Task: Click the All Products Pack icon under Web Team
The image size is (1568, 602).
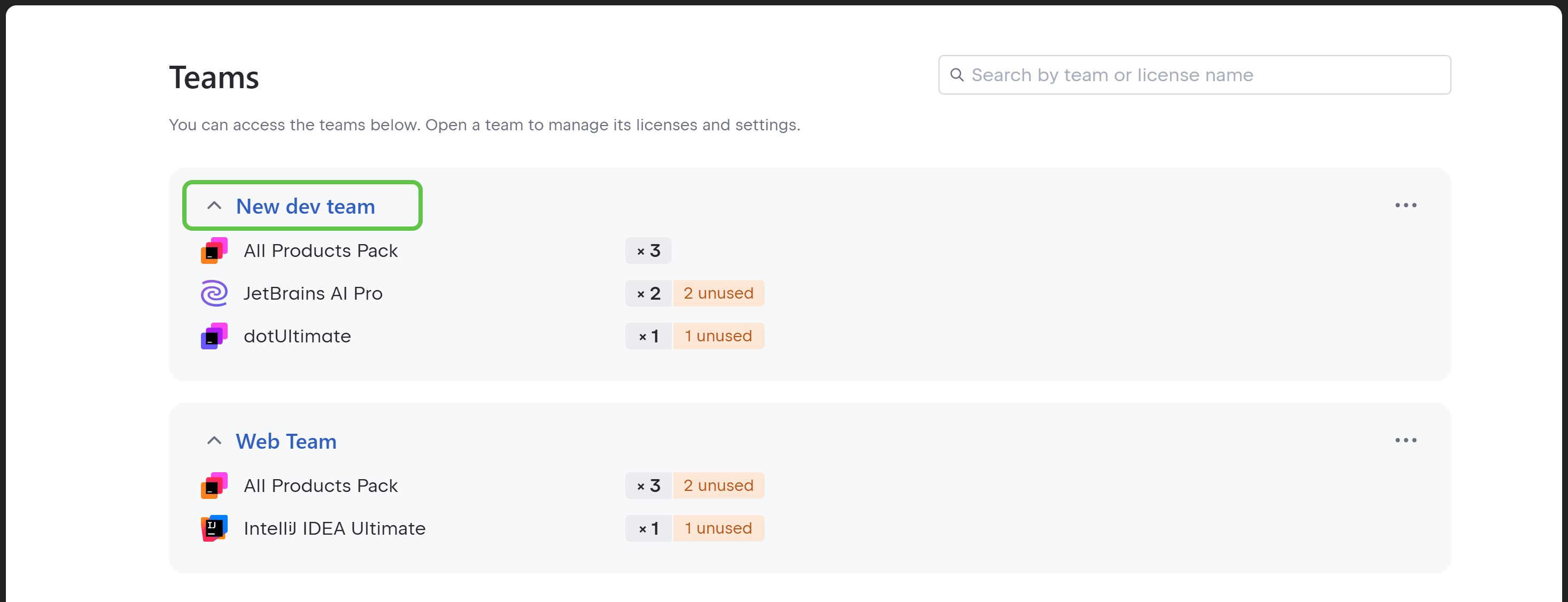Action: click(x=214, y=486)
